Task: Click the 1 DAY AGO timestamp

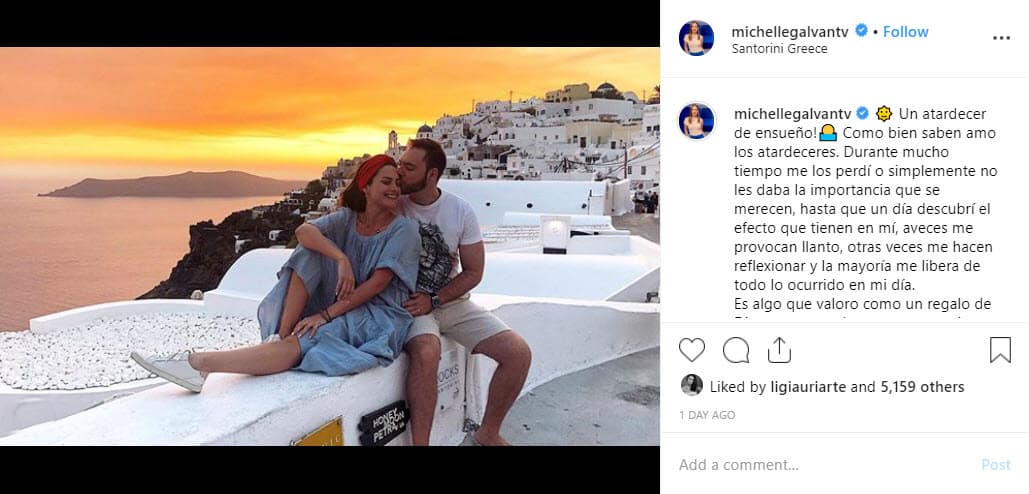Action: (x=707, y=415)
